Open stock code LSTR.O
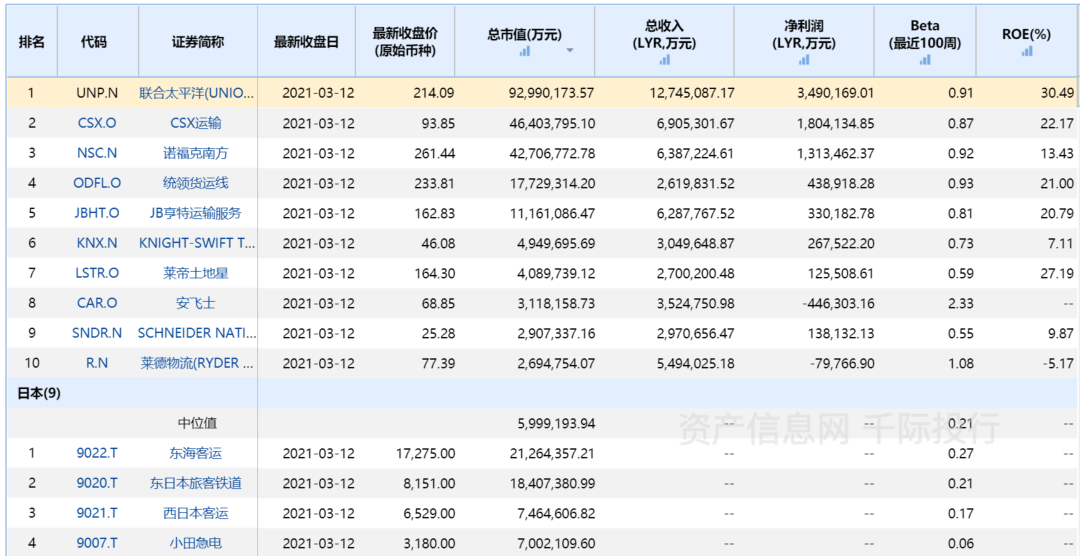The width and height of the screenshot is (1080, 556). [x=98, y=274]
